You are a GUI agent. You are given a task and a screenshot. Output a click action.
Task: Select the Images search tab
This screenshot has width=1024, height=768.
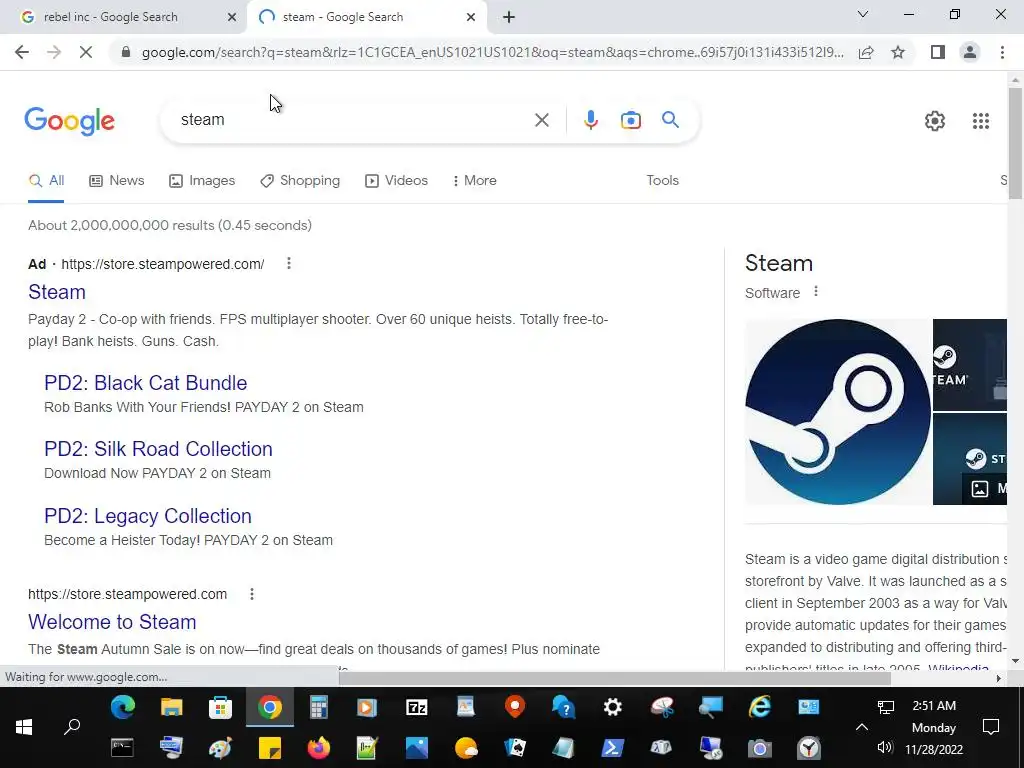(x=202, y=181)
